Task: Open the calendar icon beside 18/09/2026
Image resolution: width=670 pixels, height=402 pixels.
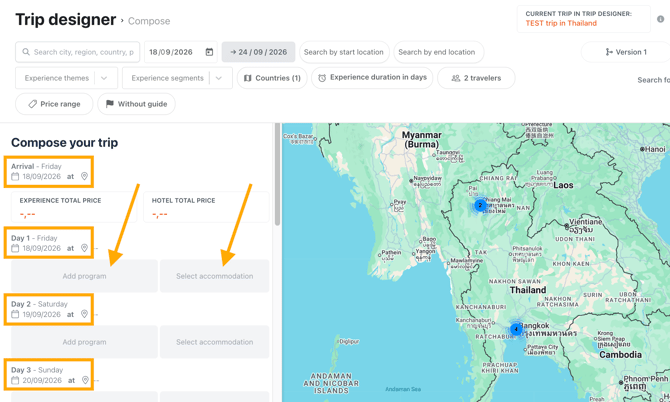Action: click(x=209, y=52)
